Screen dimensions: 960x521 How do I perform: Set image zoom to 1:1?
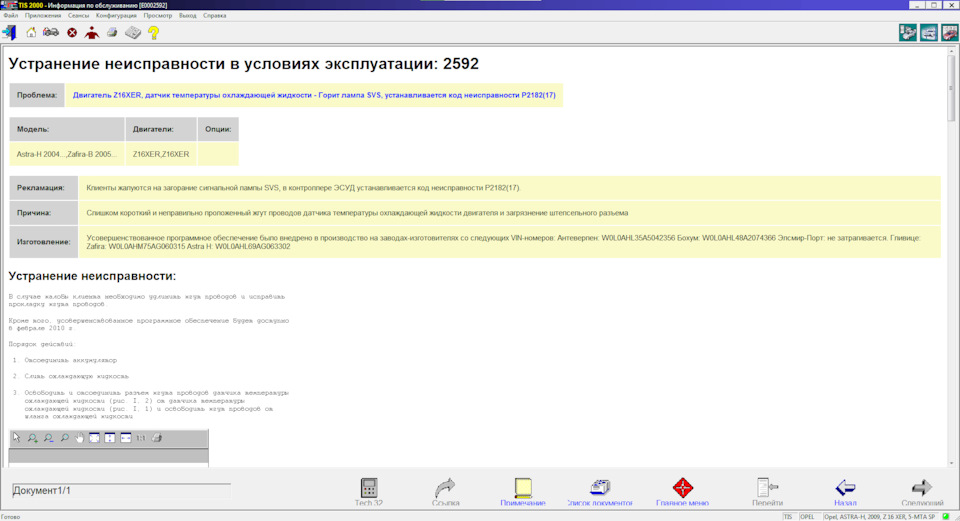pos(141,438)
